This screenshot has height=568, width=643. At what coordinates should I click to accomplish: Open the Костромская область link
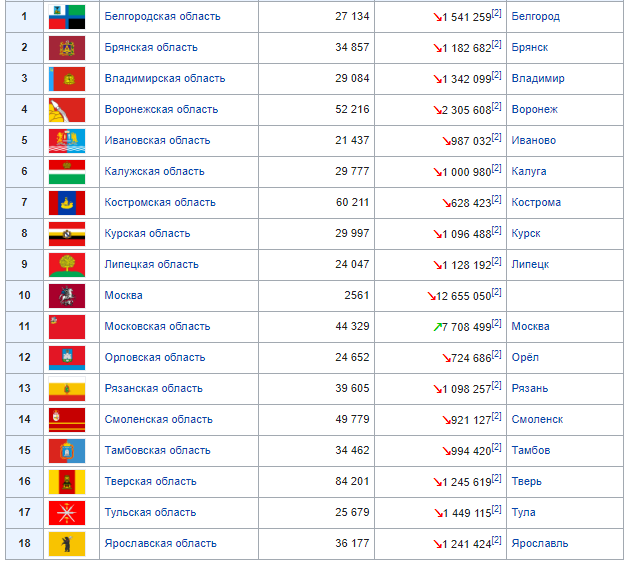160,202
